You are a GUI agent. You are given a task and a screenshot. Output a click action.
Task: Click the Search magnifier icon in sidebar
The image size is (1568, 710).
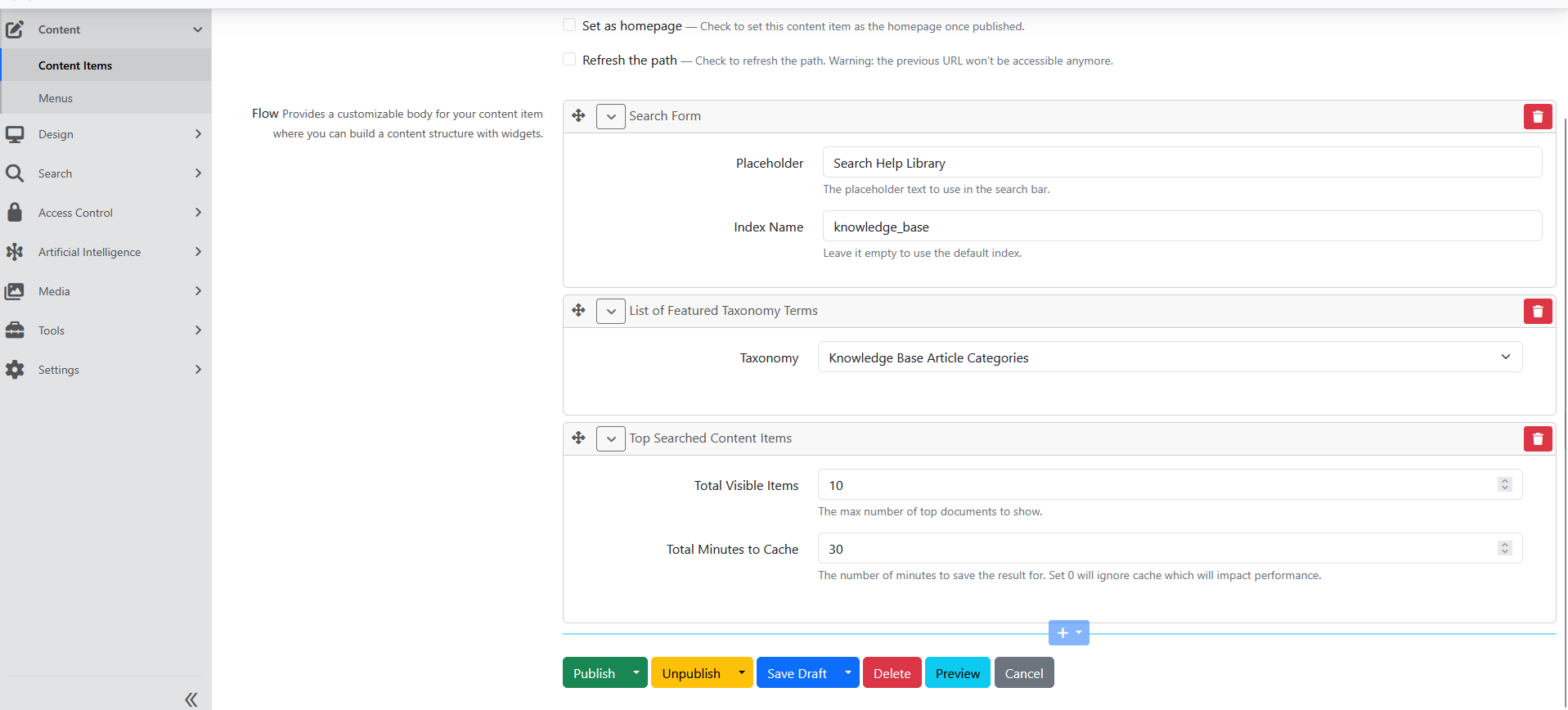pos(15,173)
